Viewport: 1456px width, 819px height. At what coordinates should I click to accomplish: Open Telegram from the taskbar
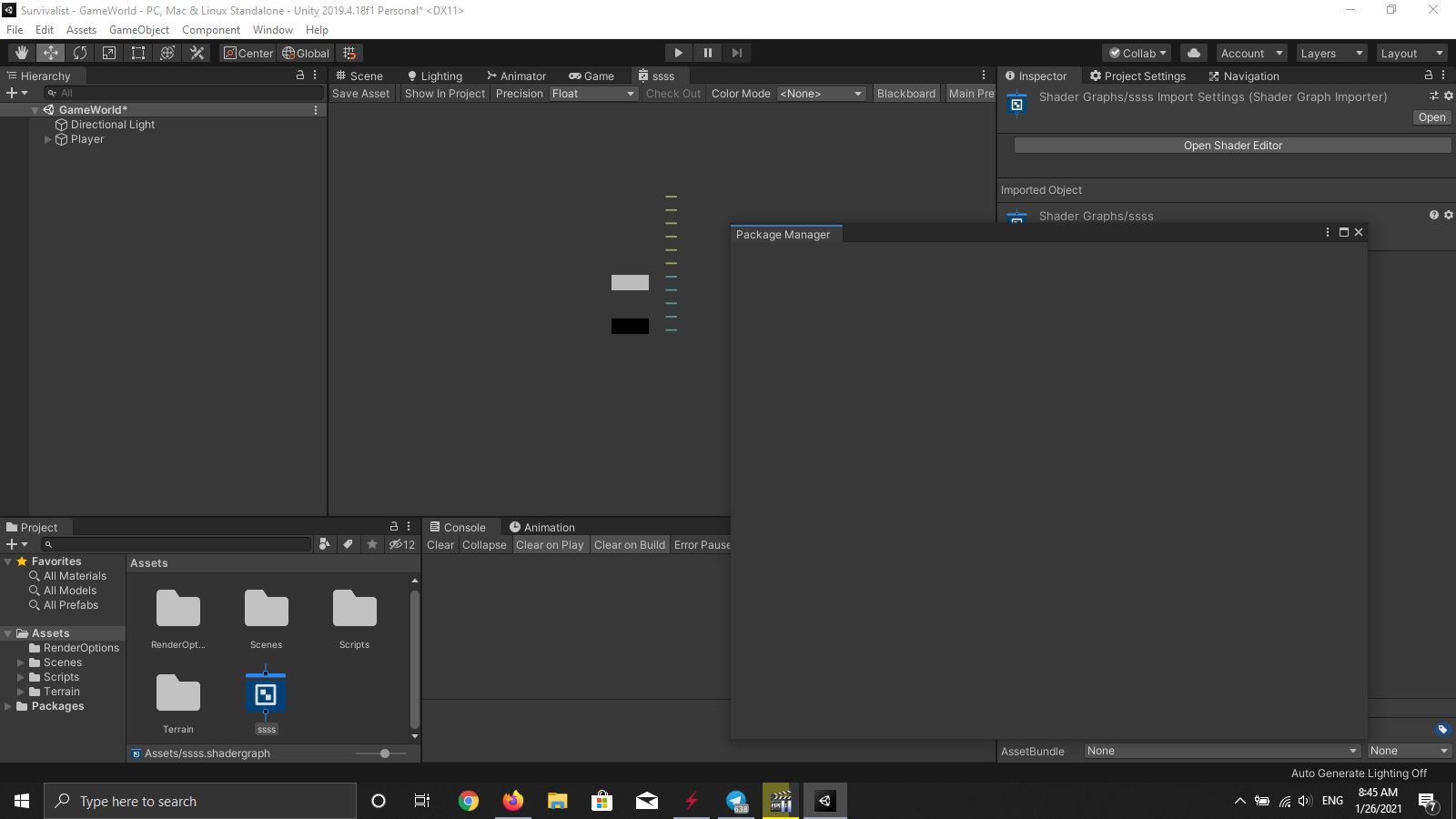(x=736, y=801)
